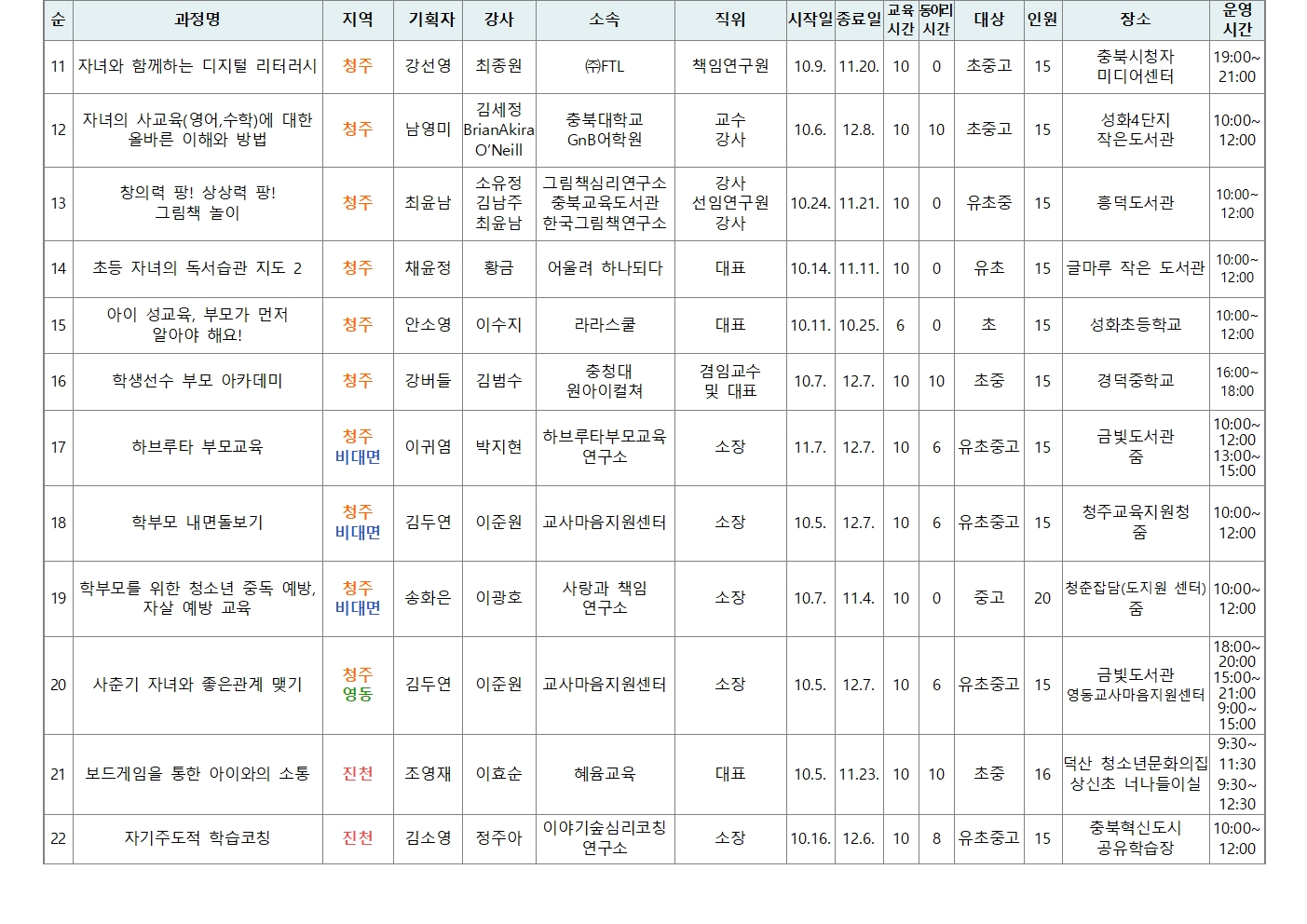Viewport: 1307px width, 924px height.
Task: Select '청주 영동' region cell
Action: pos(358,685)
